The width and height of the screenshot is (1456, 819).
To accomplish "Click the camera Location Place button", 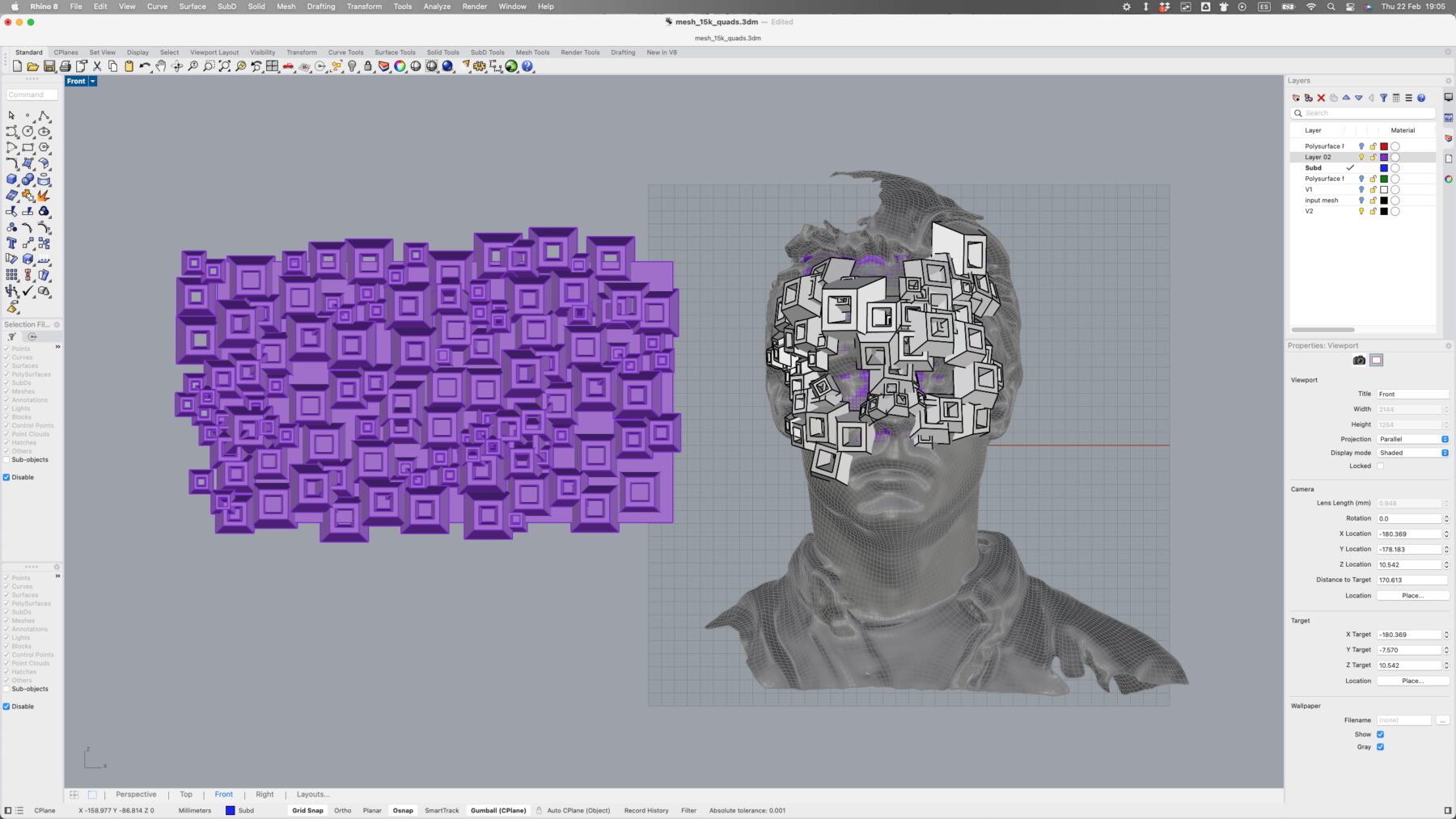I will pos(1412,596).
